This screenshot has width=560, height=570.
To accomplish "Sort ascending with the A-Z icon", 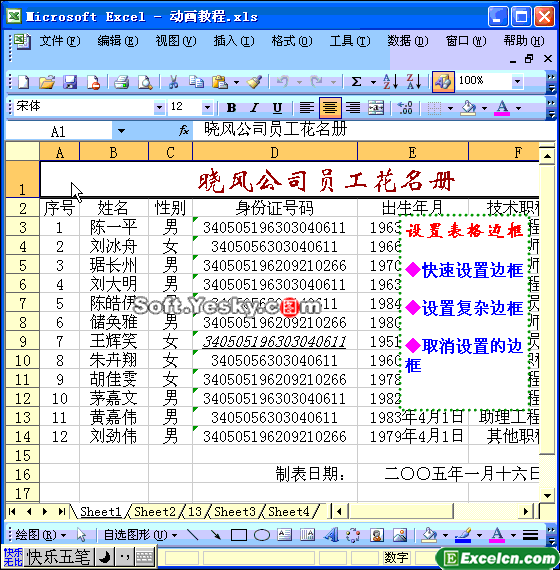I will click(390, 82).
